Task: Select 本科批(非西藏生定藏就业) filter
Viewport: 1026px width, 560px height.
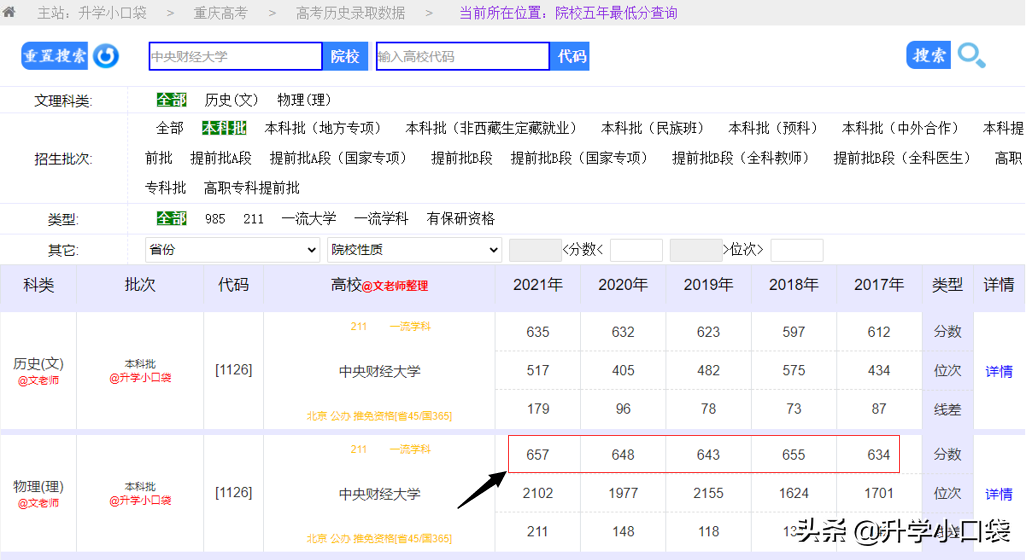Action: point(491,128)
